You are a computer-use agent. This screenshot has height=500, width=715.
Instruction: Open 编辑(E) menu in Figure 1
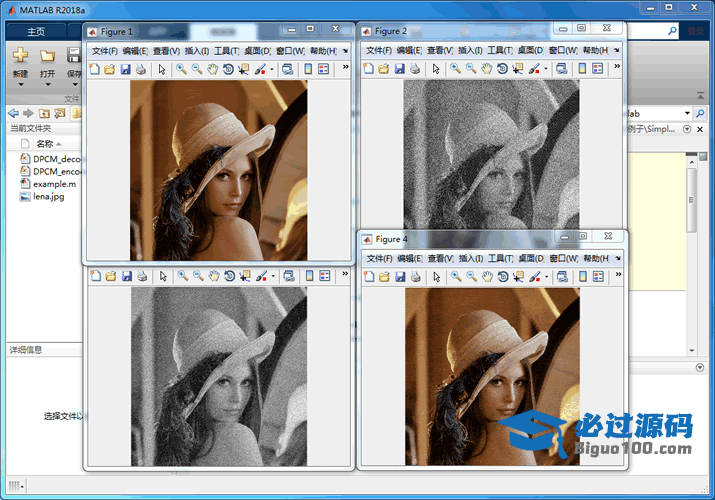tap(135, 51)
